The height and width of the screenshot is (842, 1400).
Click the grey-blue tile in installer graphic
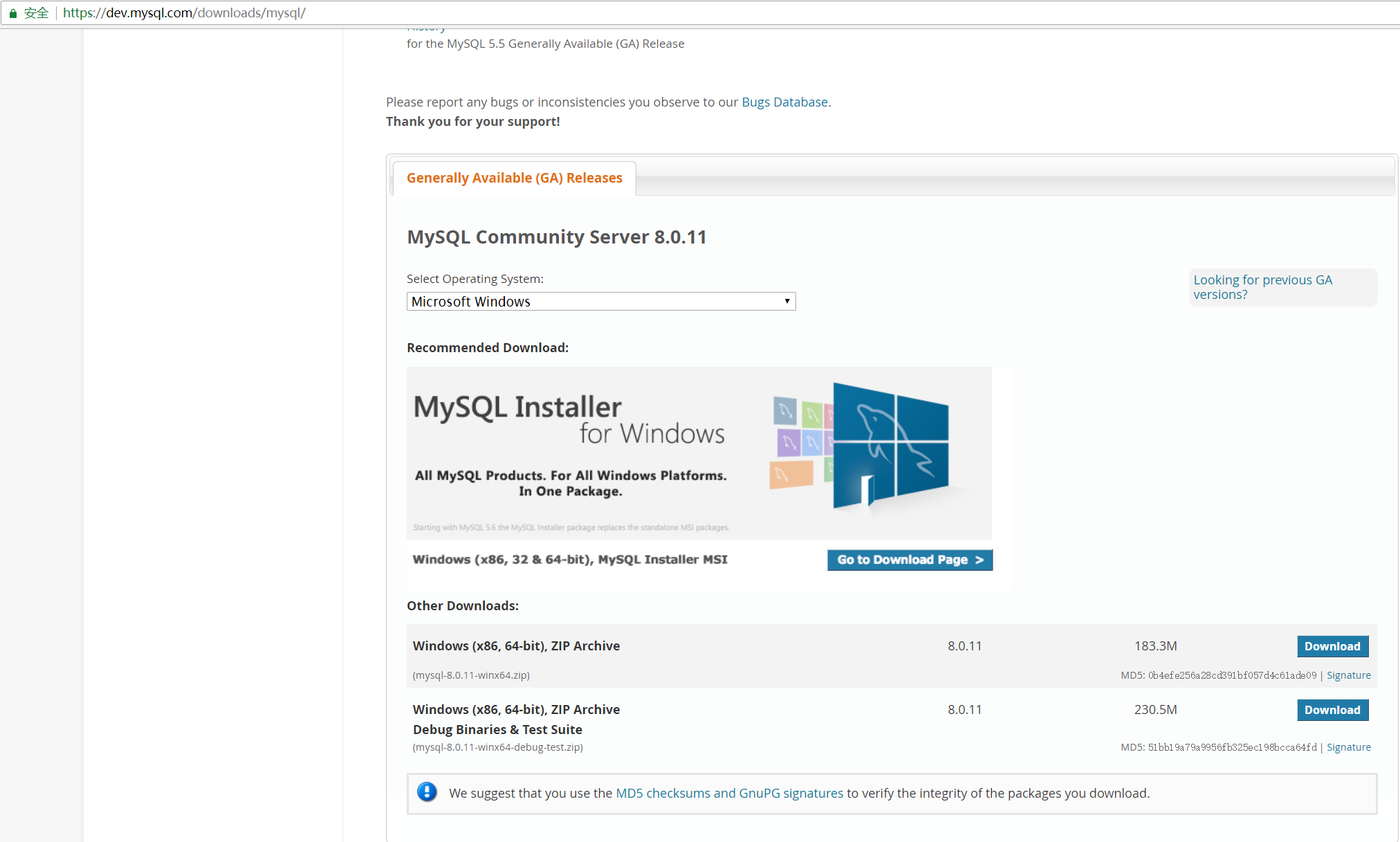784,412
